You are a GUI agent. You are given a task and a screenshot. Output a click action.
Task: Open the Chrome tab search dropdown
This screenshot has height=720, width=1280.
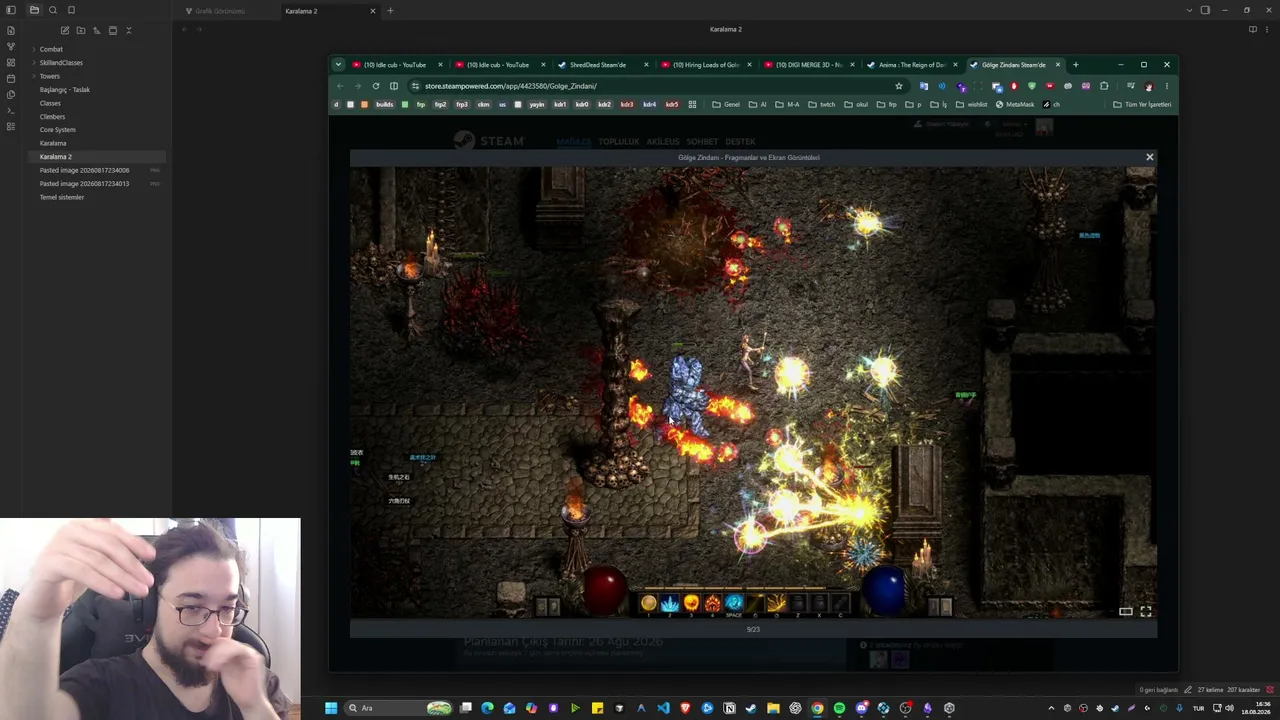point(338,65)
